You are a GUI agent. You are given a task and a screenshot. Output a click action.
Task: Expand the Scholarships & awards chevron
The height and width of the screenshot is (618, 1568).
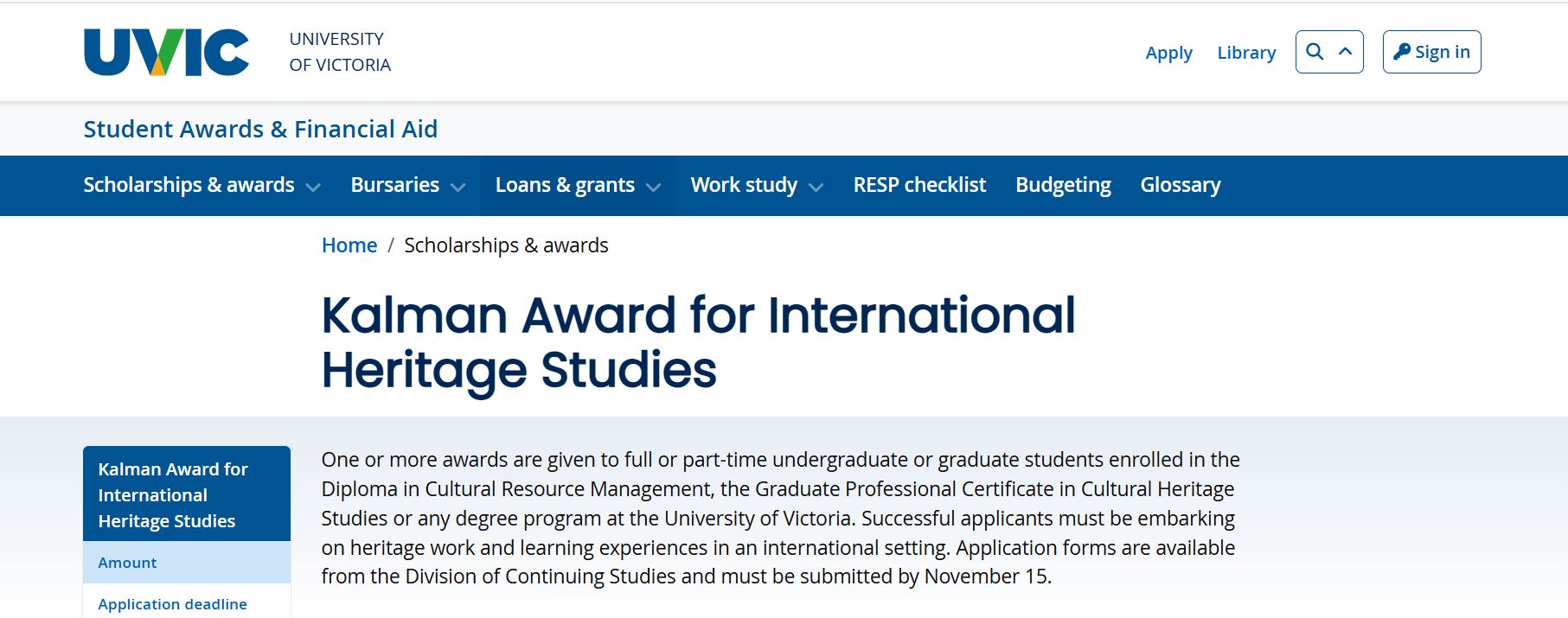313,187
